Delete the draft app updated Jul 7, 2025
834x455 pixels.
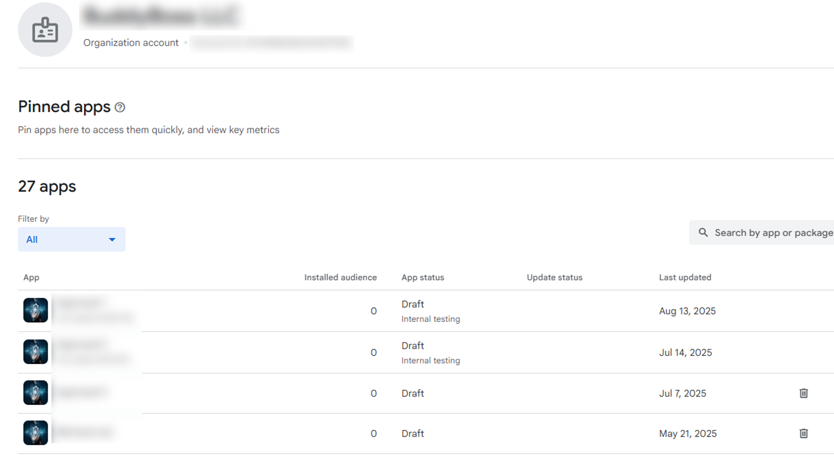coord(803,393)
